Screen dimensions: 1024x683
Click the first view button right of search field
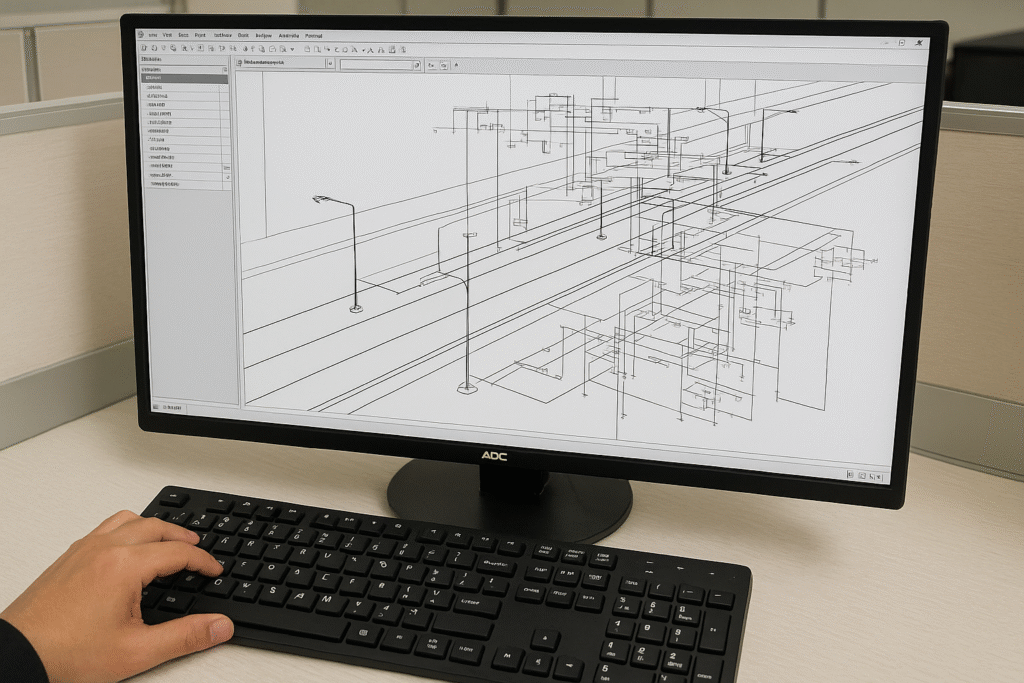431,65
